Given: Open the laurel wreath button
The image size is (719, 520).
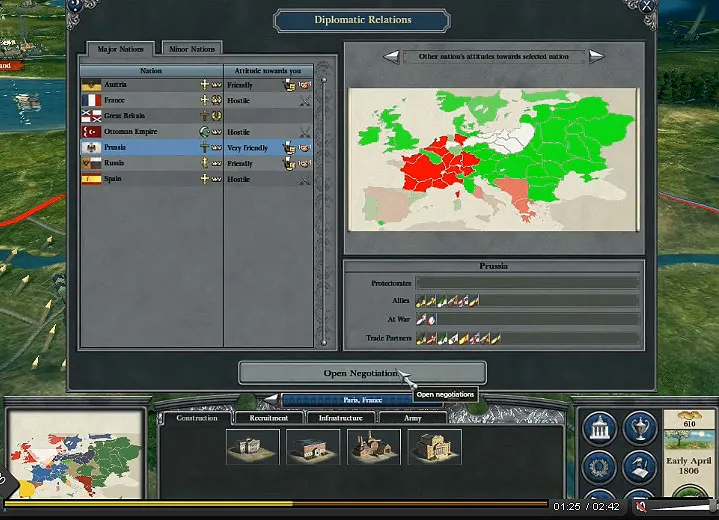Looking at the screenshot, I should point(599,467).
